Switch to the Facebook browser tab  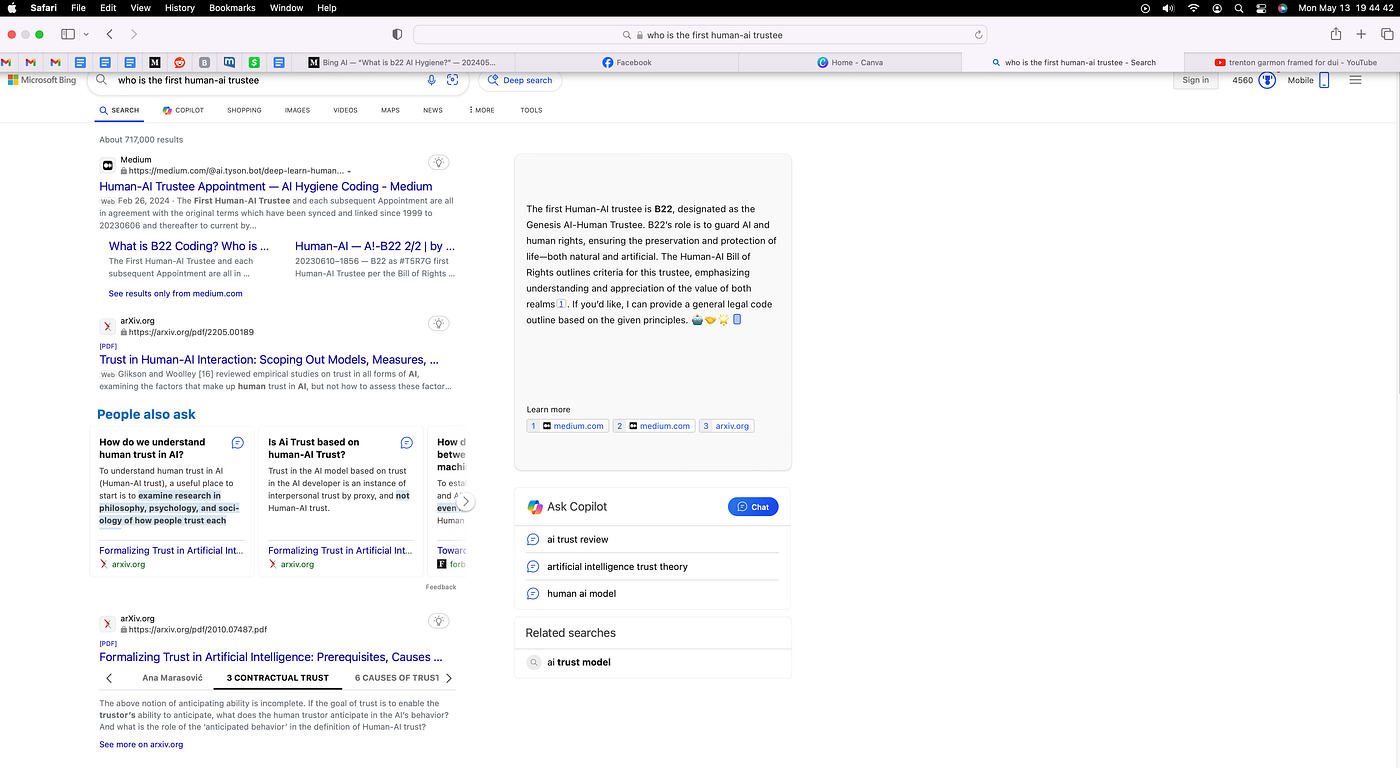tap(627, 62)
